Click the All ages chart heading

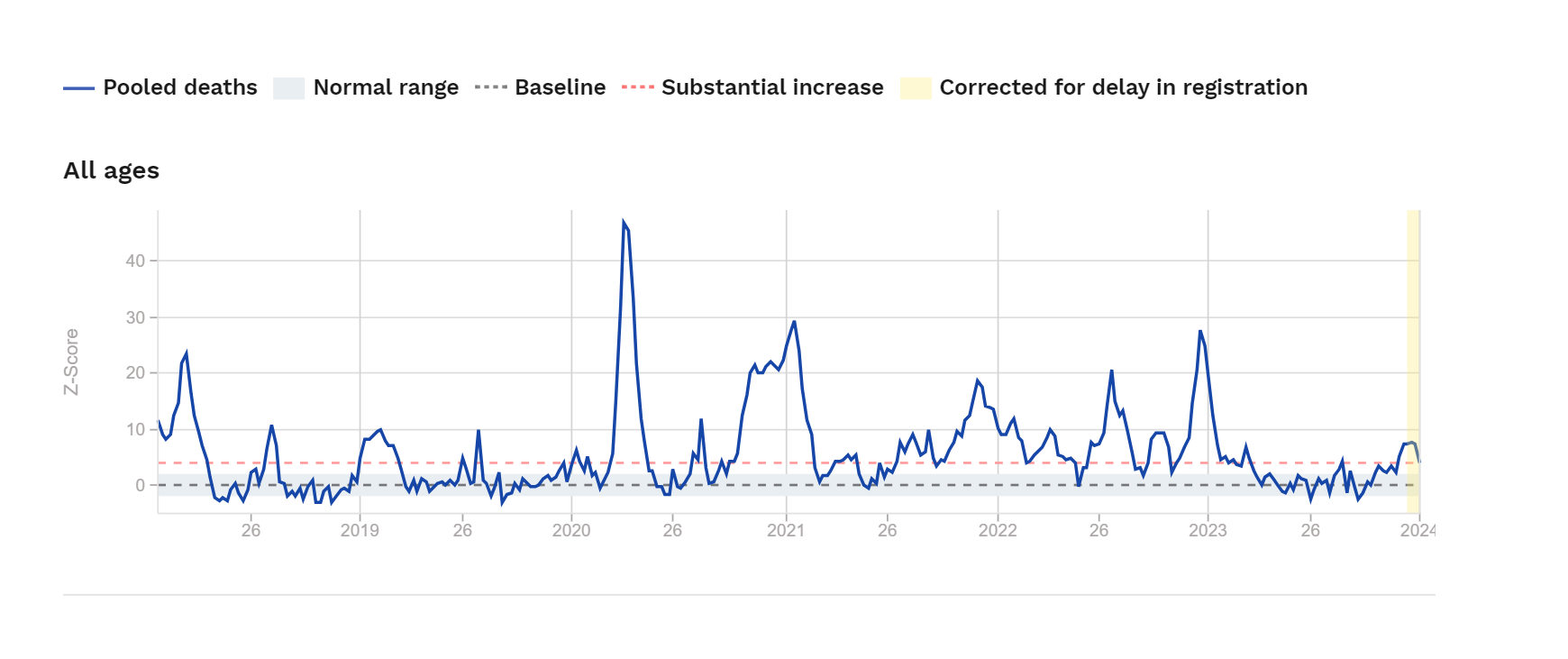pos(111,170)
